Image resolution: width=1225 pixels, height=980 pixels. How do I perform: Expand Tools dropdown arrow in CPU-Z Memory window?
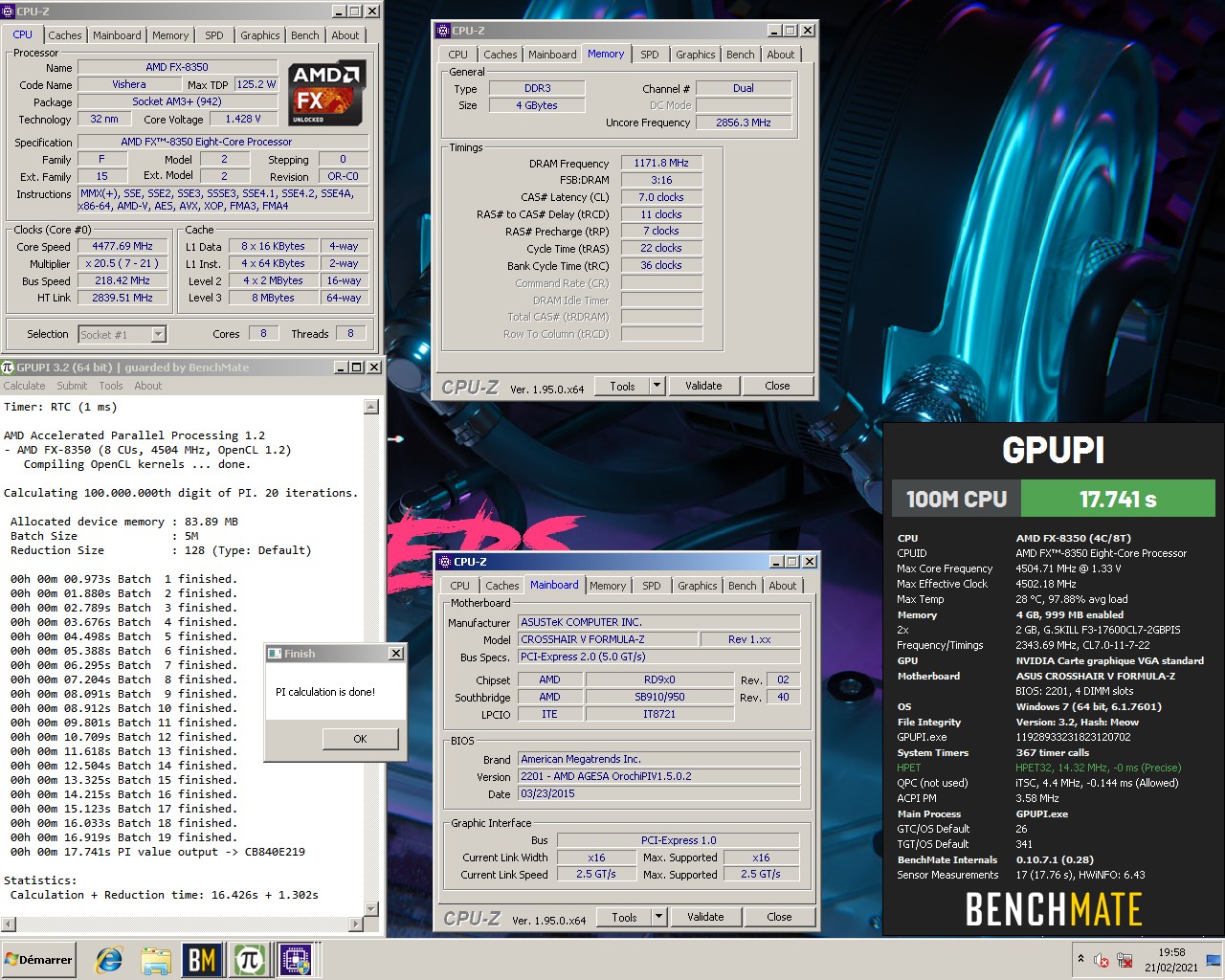[x=657, y=386]
